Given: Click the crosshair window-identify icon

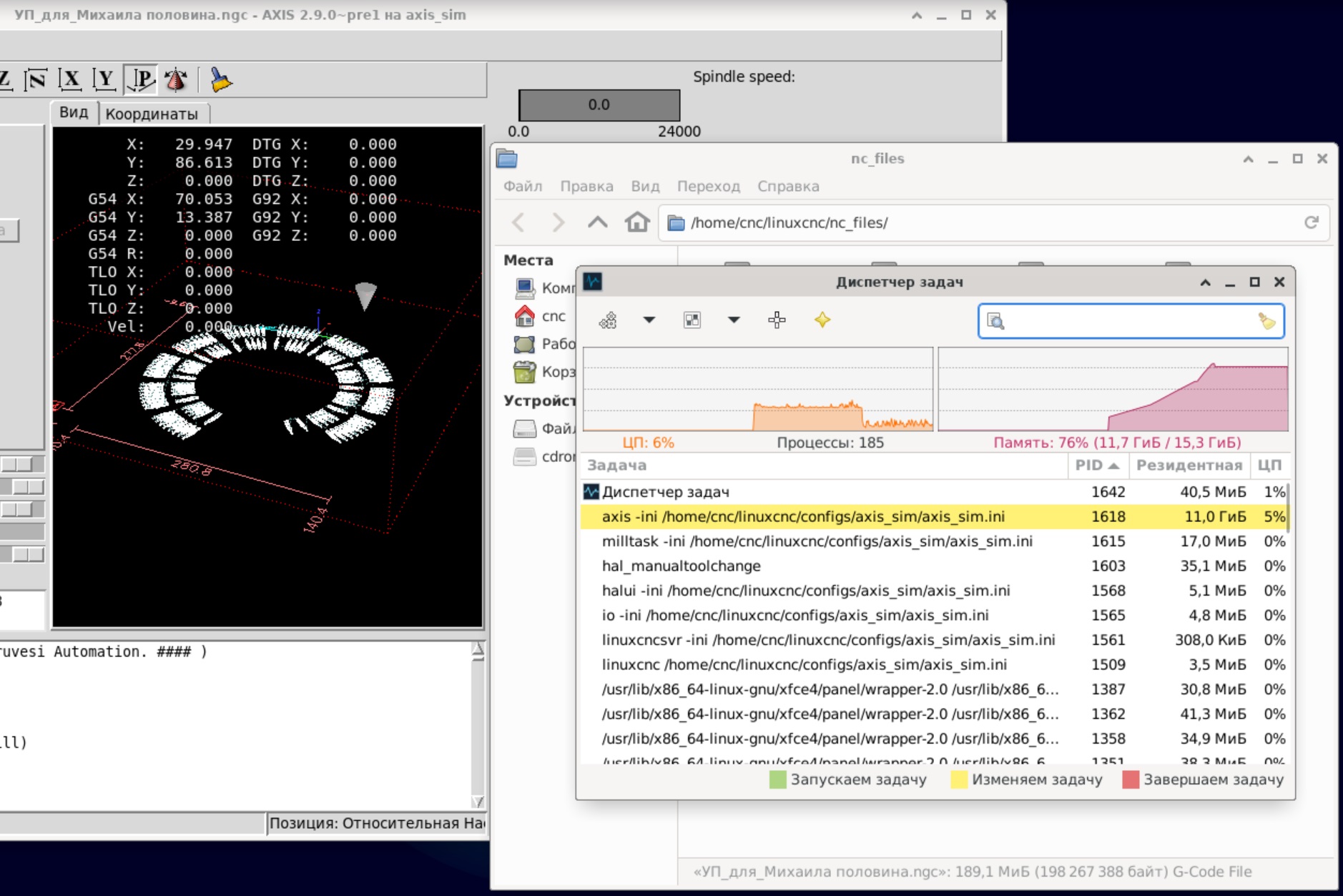Looking at the screenshot, I should 777,320.
